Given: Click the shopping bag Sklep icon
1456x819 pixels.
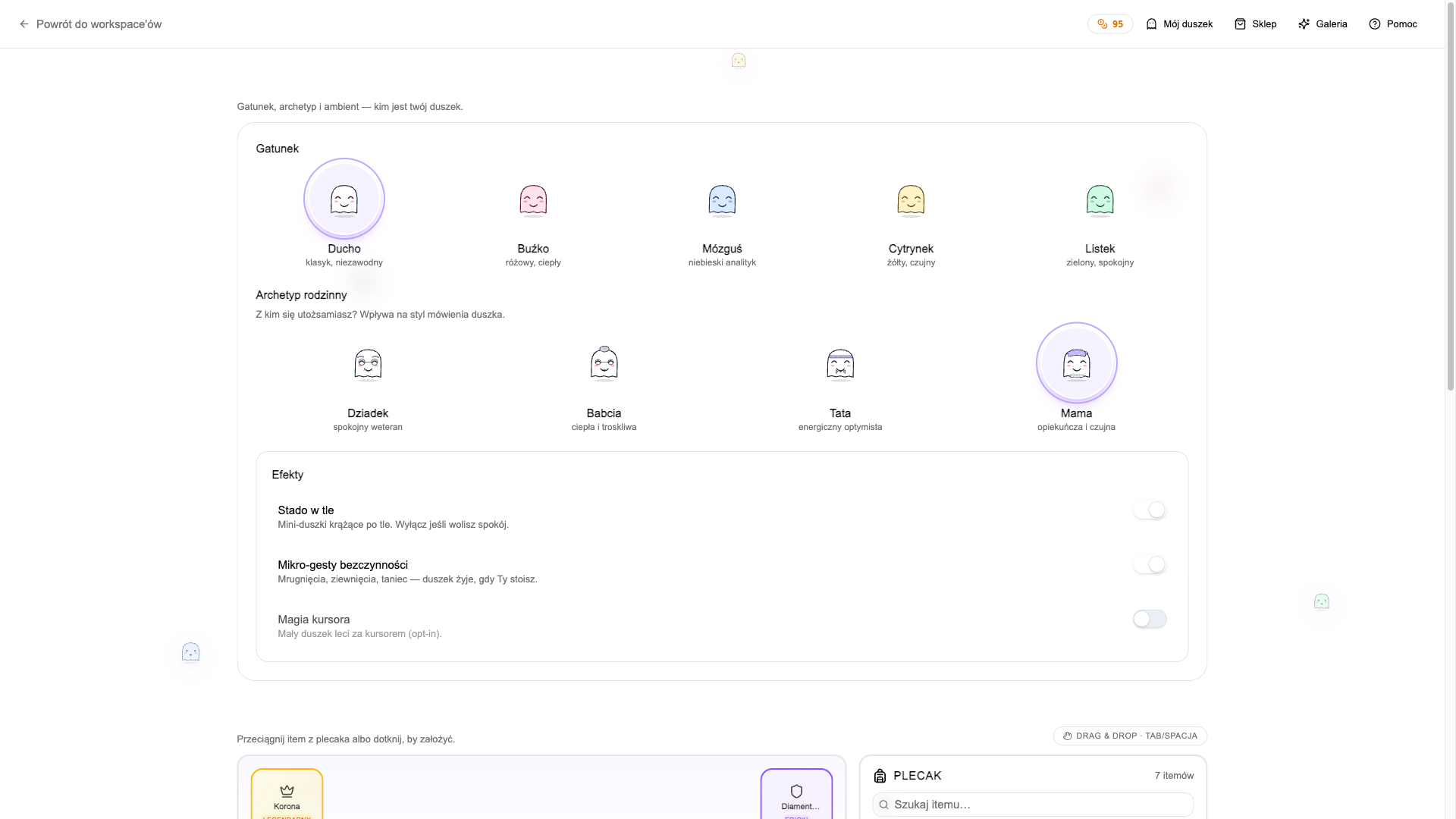Looking at the screenshot, I should click(x=1240, y=24).
